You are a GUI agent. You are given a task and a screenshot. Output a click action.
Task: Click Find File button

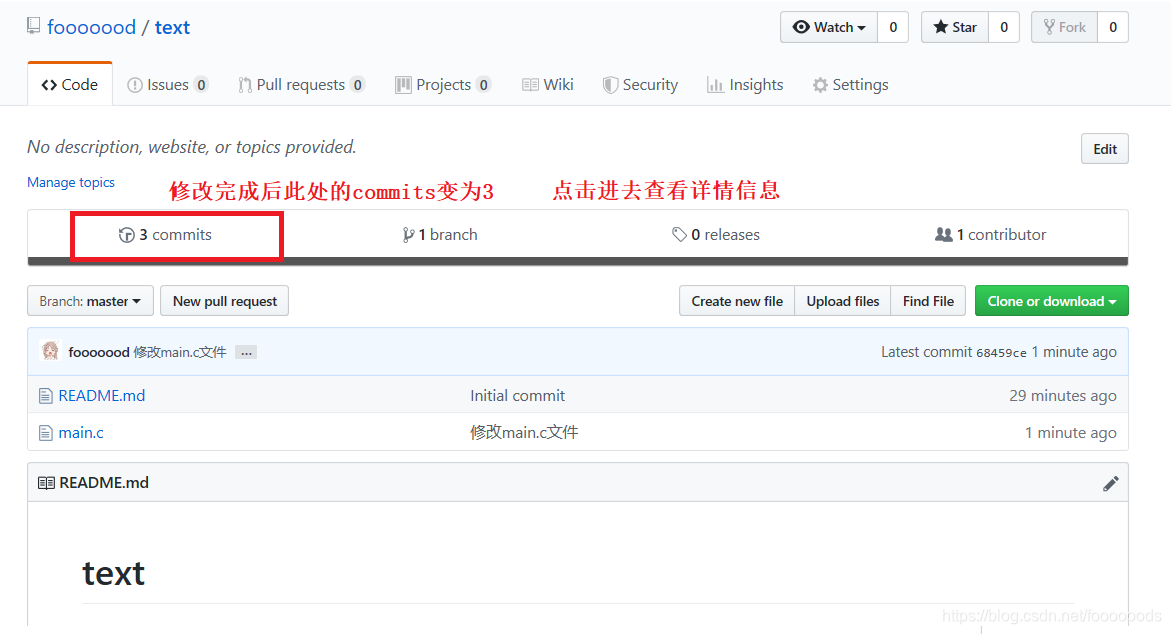928,301
